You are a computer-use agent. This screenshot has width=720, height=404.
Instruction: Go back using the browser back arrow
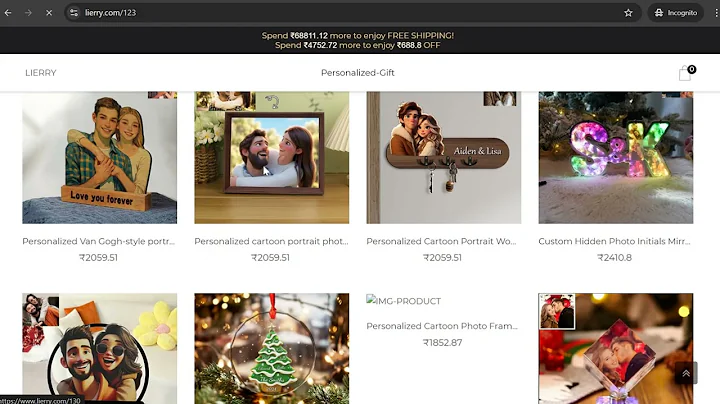coord(8,13)
